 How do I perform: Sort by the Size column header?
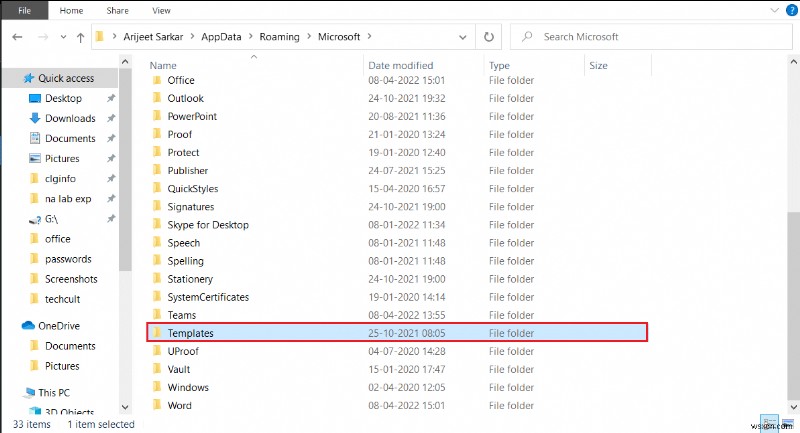click(x=598, y=65)
